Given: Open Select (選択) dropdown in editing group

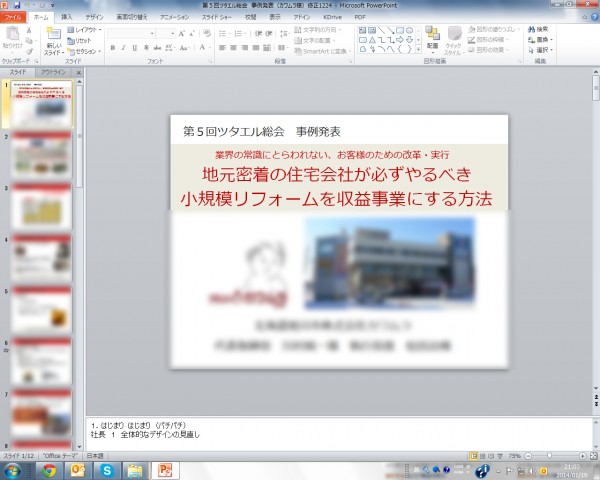Looking at the screenshot, I should [x=540, y=50].
